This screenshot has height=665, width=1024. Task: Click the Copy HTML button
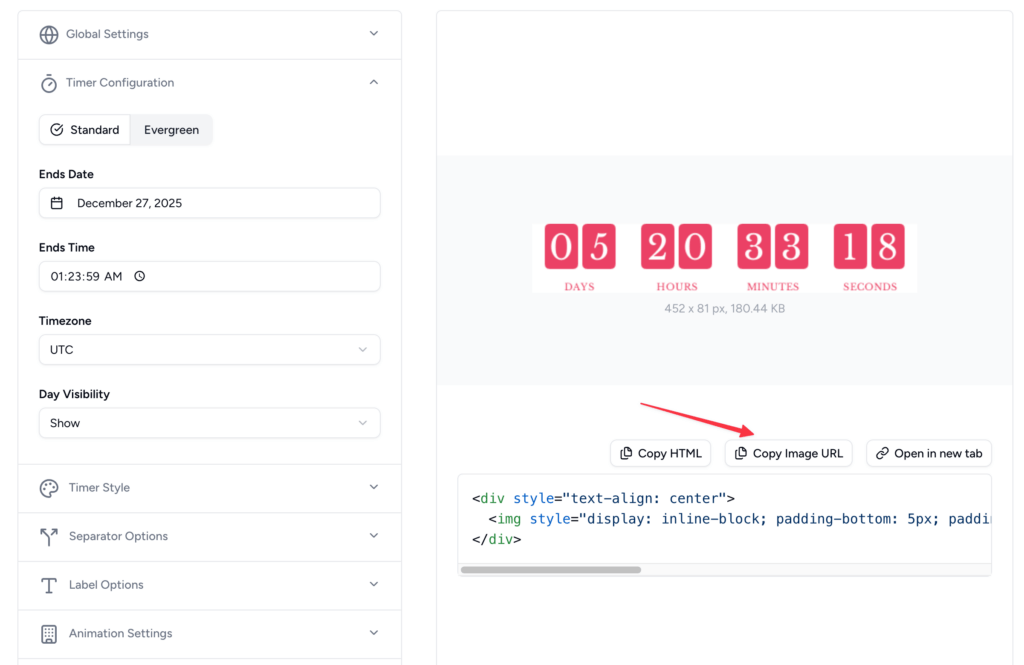tap(660, 453)
